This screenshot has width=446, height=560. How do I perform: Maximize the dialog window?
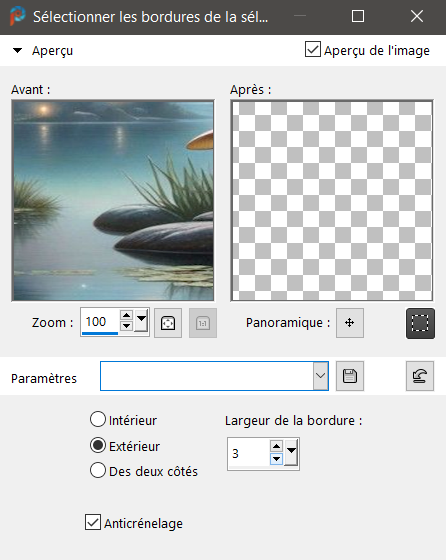coord(358,16)
